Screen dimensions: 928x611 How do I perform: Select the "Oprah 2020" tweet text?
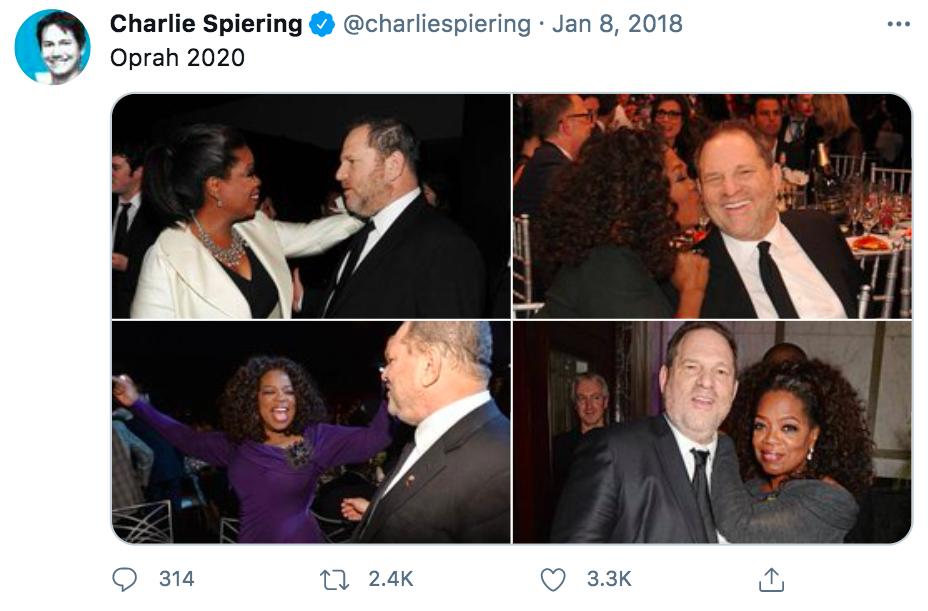pyautogui.click(x=177, y=58)
